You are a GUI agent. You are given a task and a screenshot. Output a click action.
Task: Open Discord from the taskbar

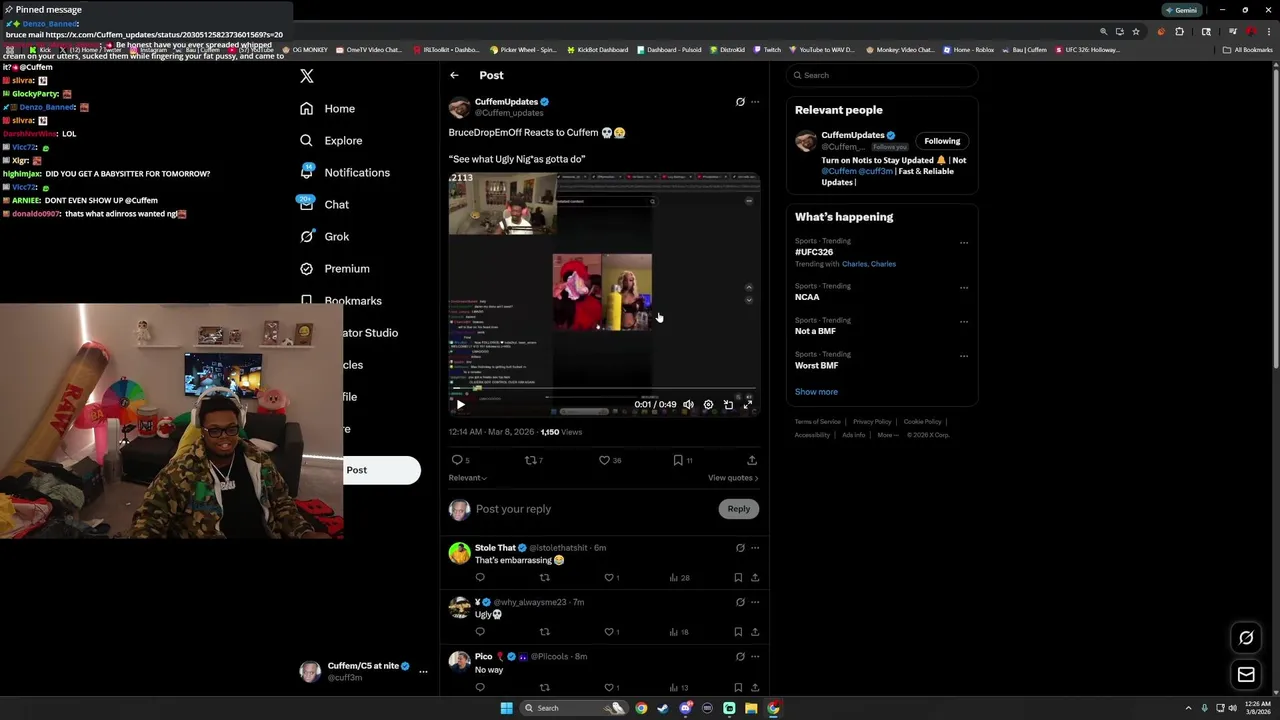685,708
